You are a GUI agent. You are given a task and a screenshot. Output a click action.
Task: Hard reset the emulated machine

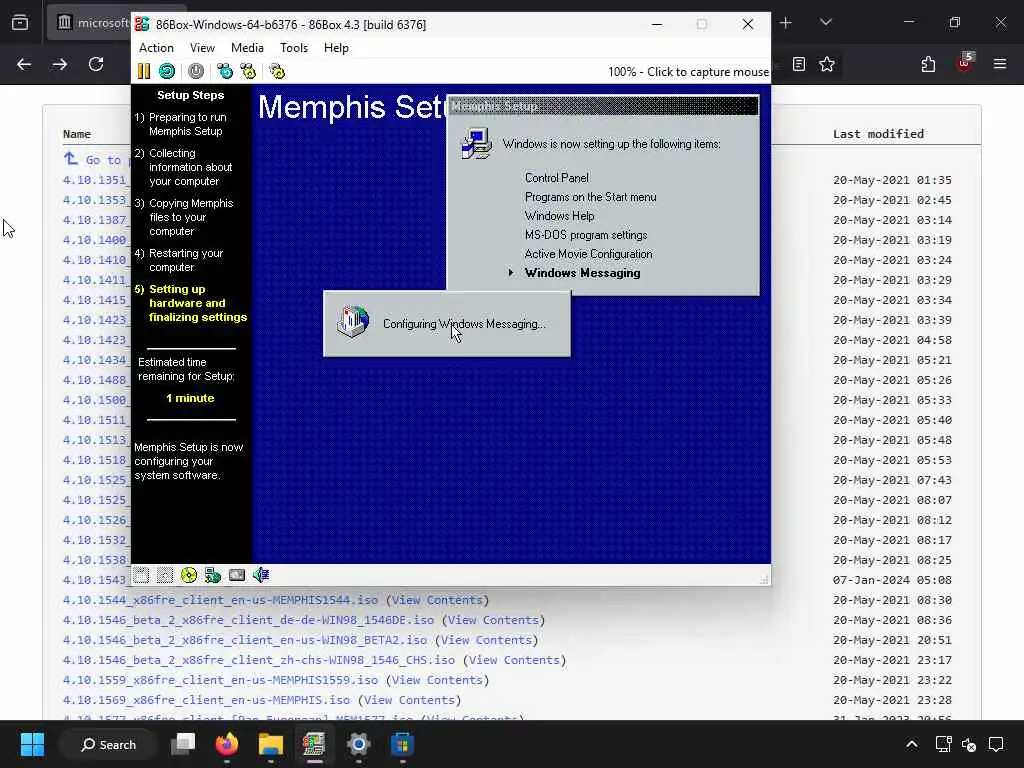tap(167, 71)
